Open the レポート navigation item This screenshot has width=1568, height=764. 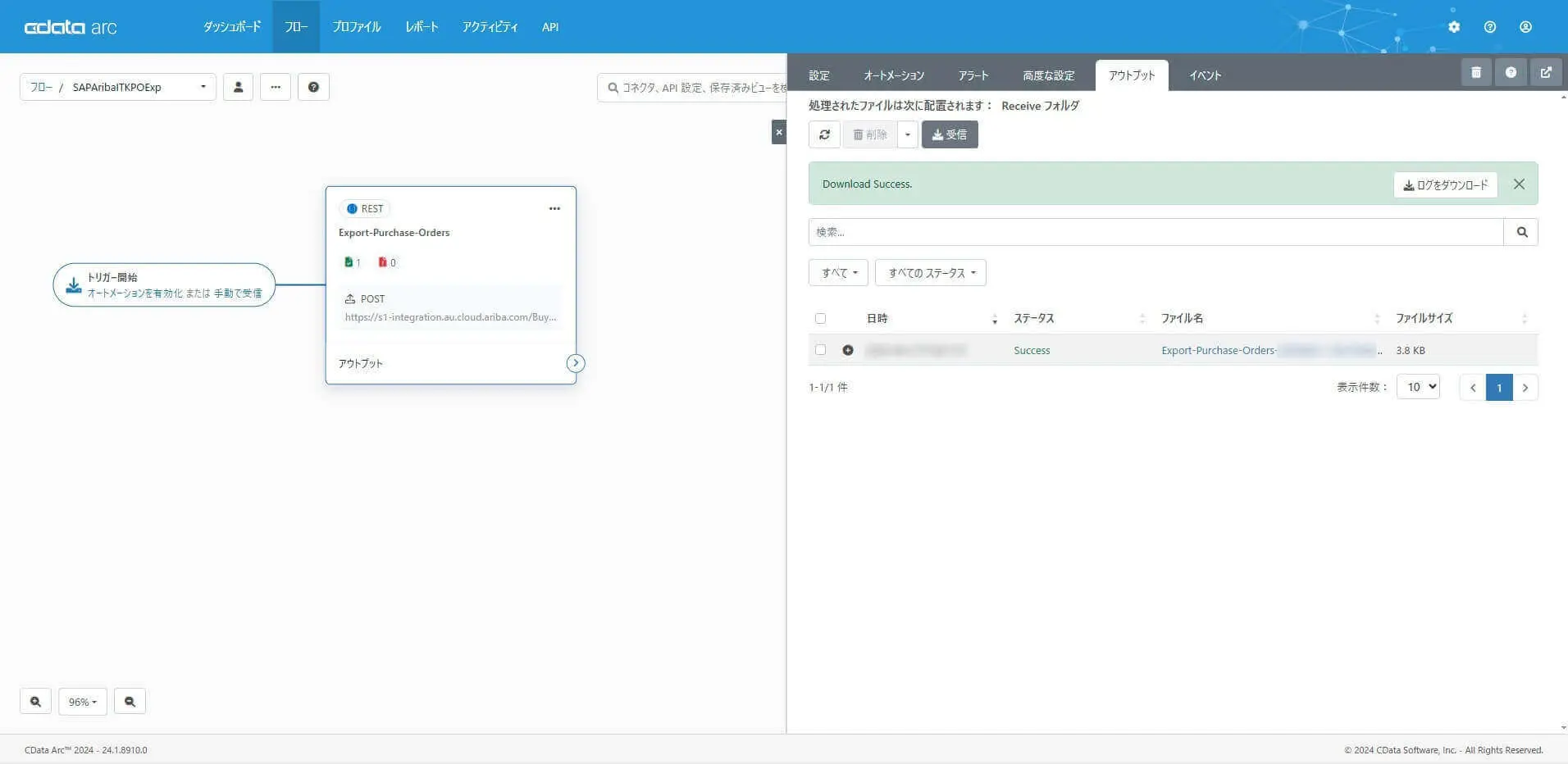pos(422,27)
